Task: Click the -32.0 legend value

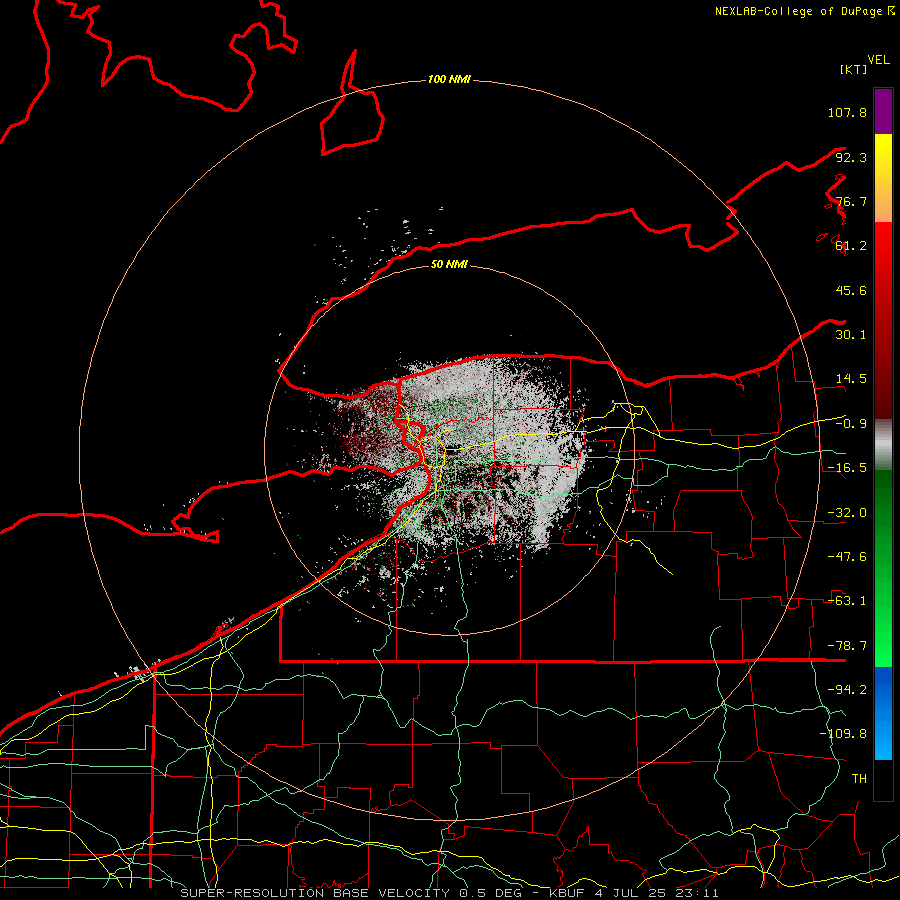Action: click(x=847, y=513)
